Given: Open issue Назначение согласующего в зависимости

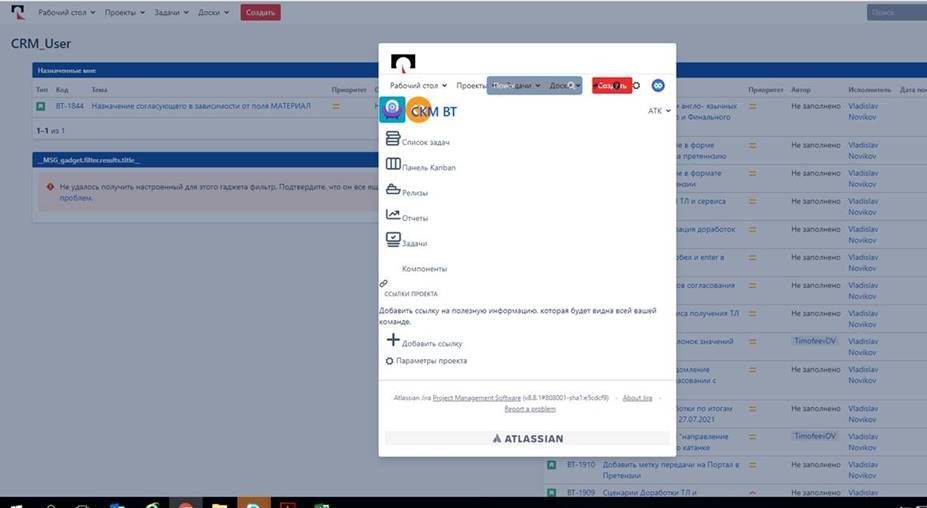Looking at the screenshot, I should [200, 106].
